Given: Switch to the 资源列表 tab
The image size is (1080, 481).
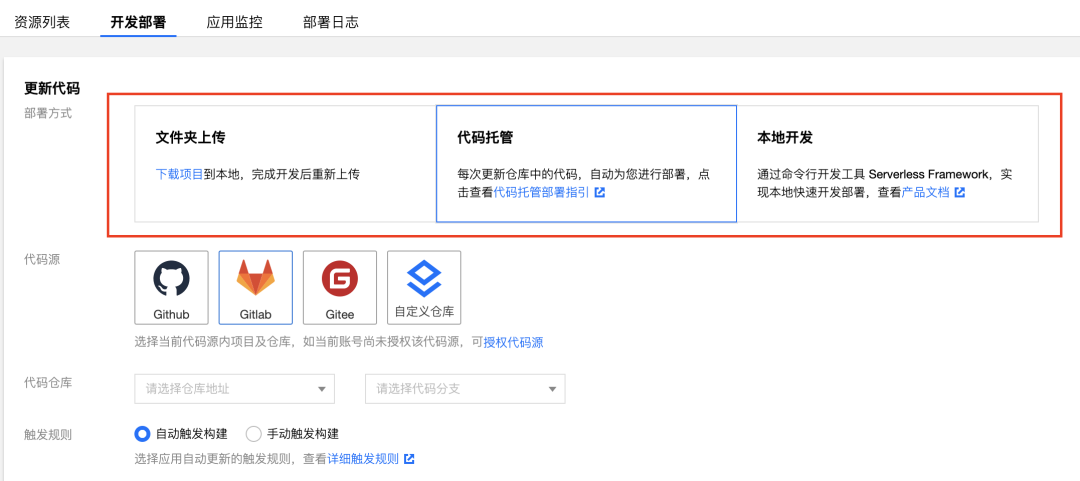Looking at the screenshot, I should 42,21.
